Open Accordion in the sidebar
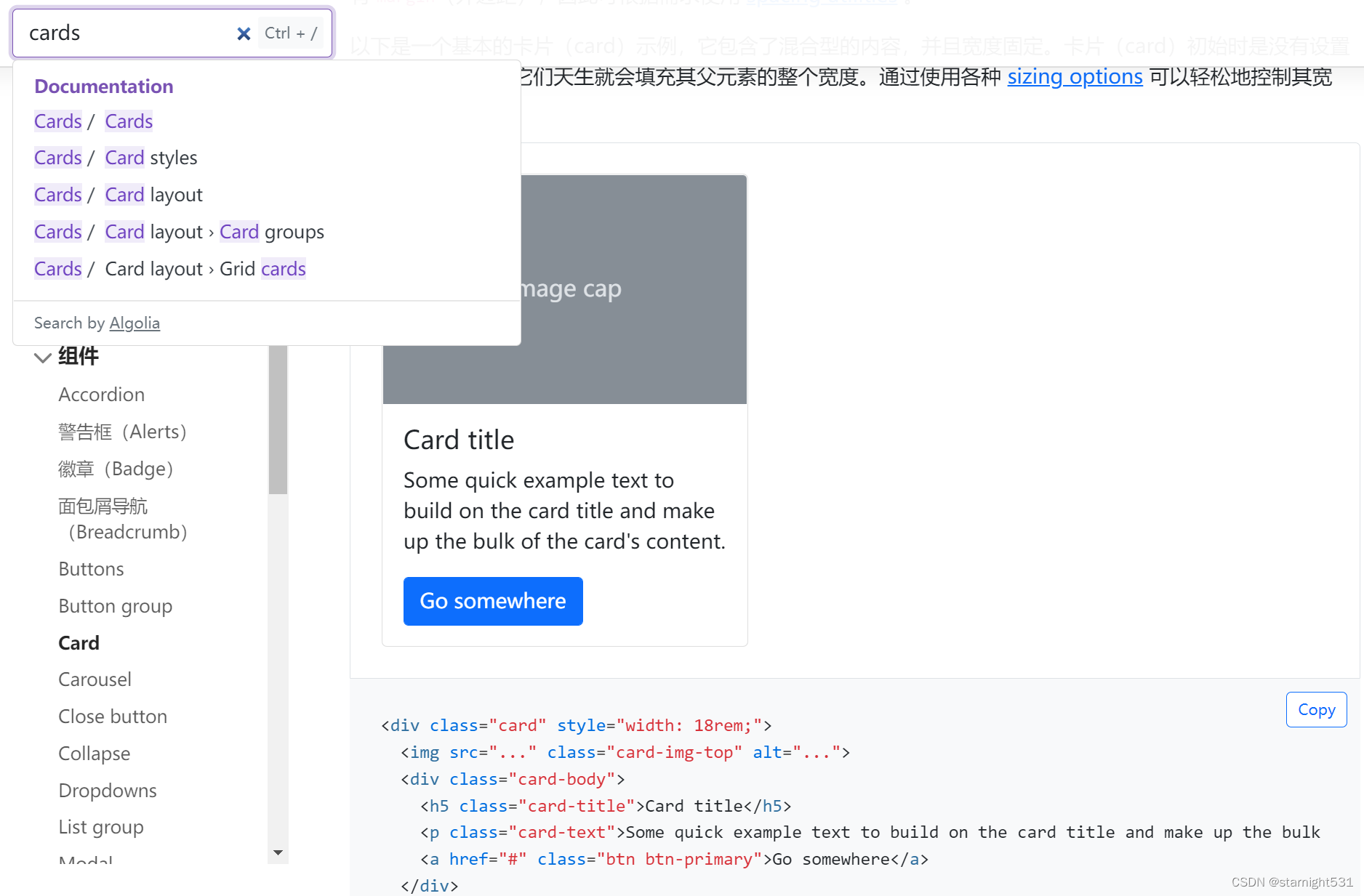The height and width of the screenshot is (896, 1364). click(102, 395)
